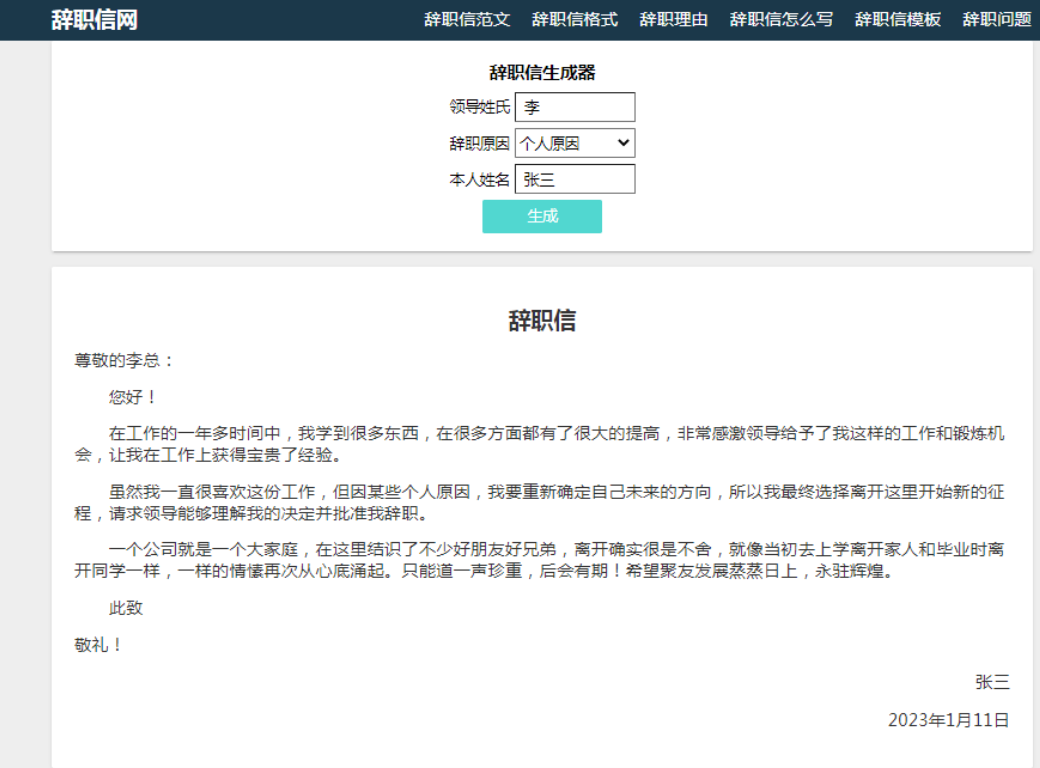Viewport: 1040px width, 768px height.
Task: Click the 2023年1月11日 date line
Action: coord(948,720)
